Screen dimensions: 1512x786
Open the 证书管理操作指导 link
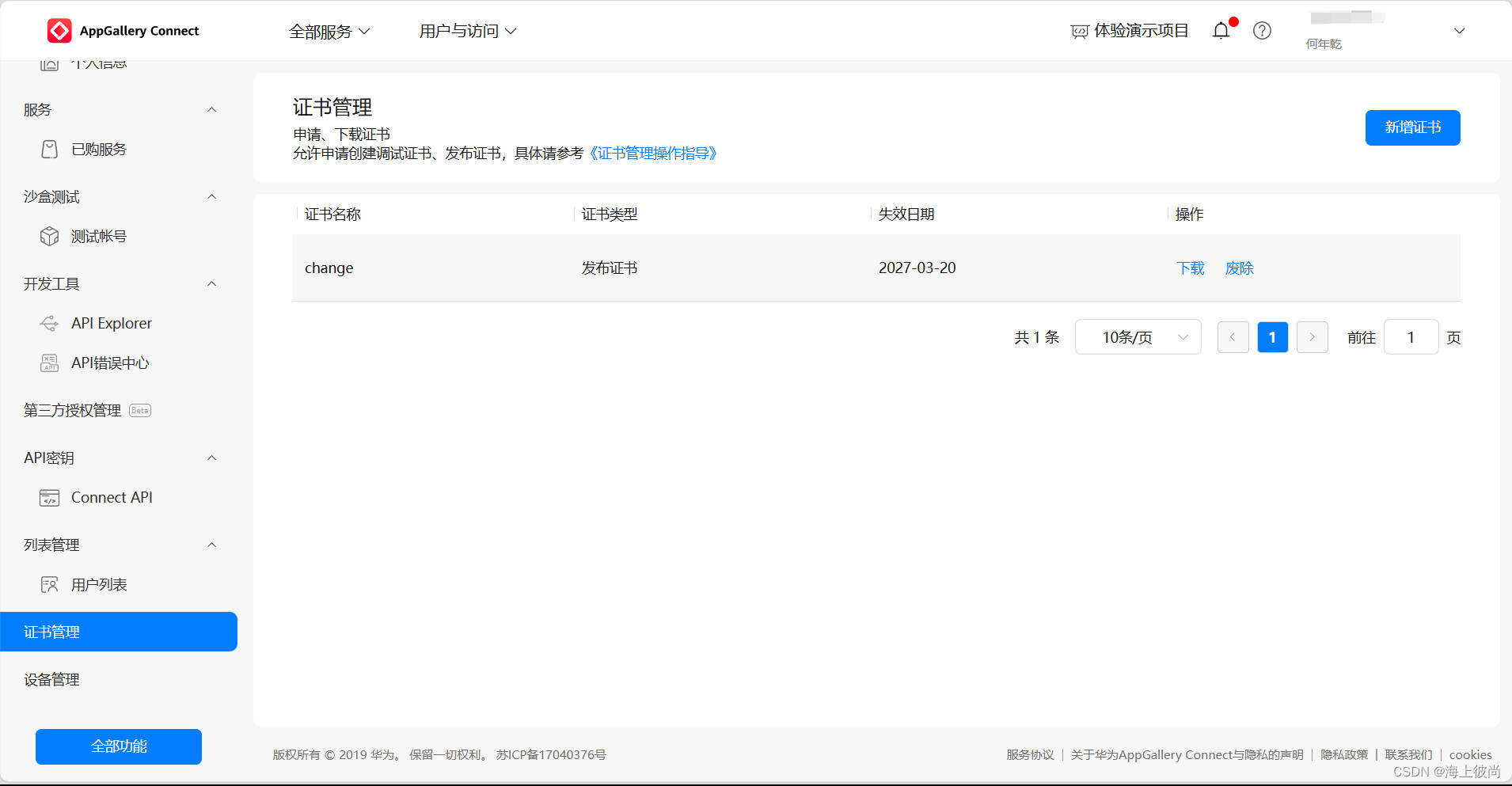[652, 154]
